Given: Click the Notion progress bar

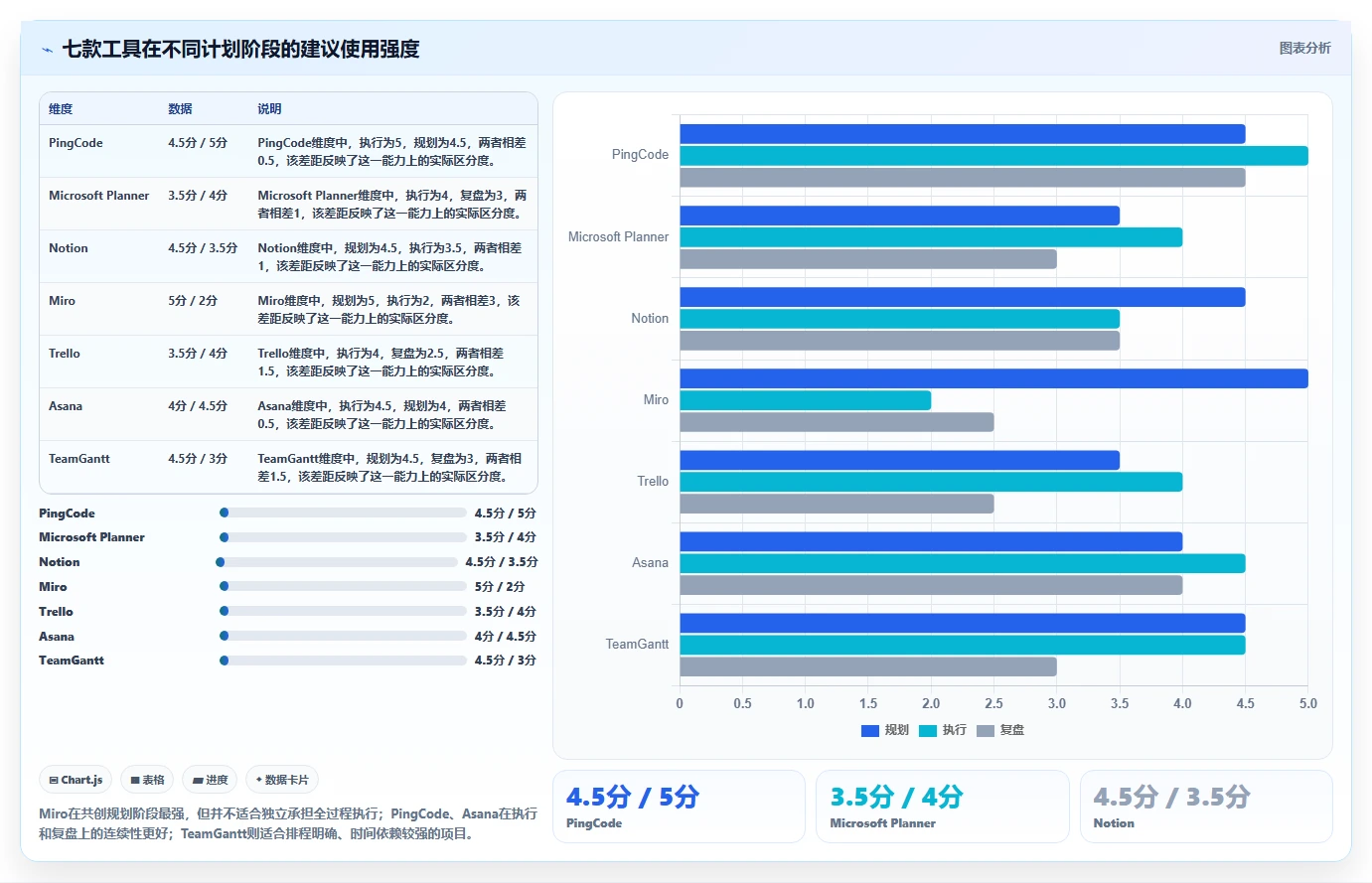Looking at the screenshot, I should click(337, 562).
